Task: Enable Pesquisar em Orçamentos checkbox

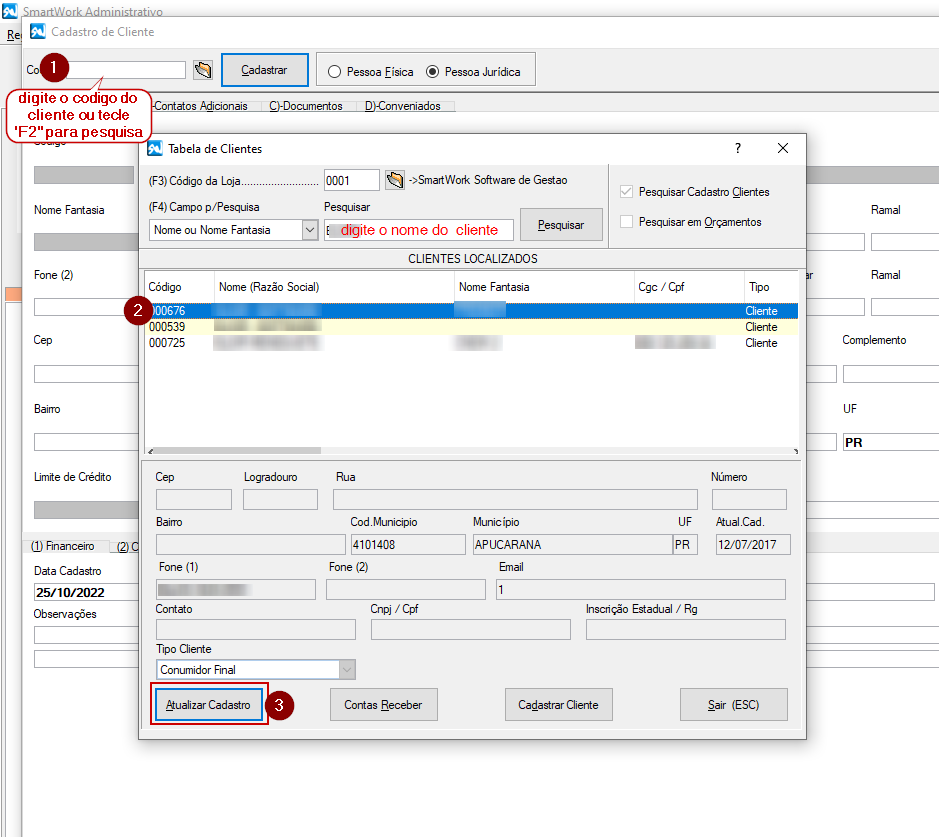Action: click(x=627, y=222)
